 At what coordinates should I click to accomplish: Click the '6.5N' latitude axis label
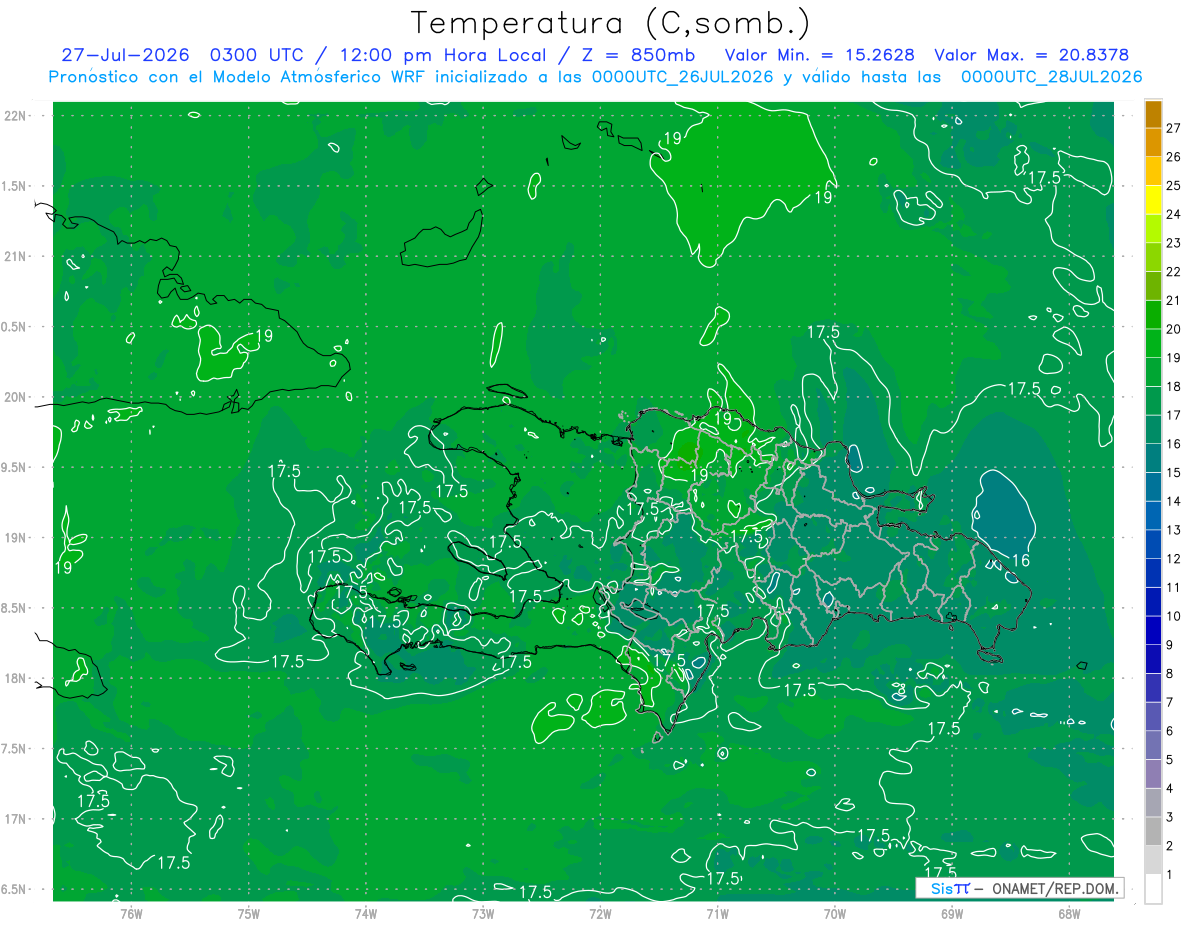(15, 890)
